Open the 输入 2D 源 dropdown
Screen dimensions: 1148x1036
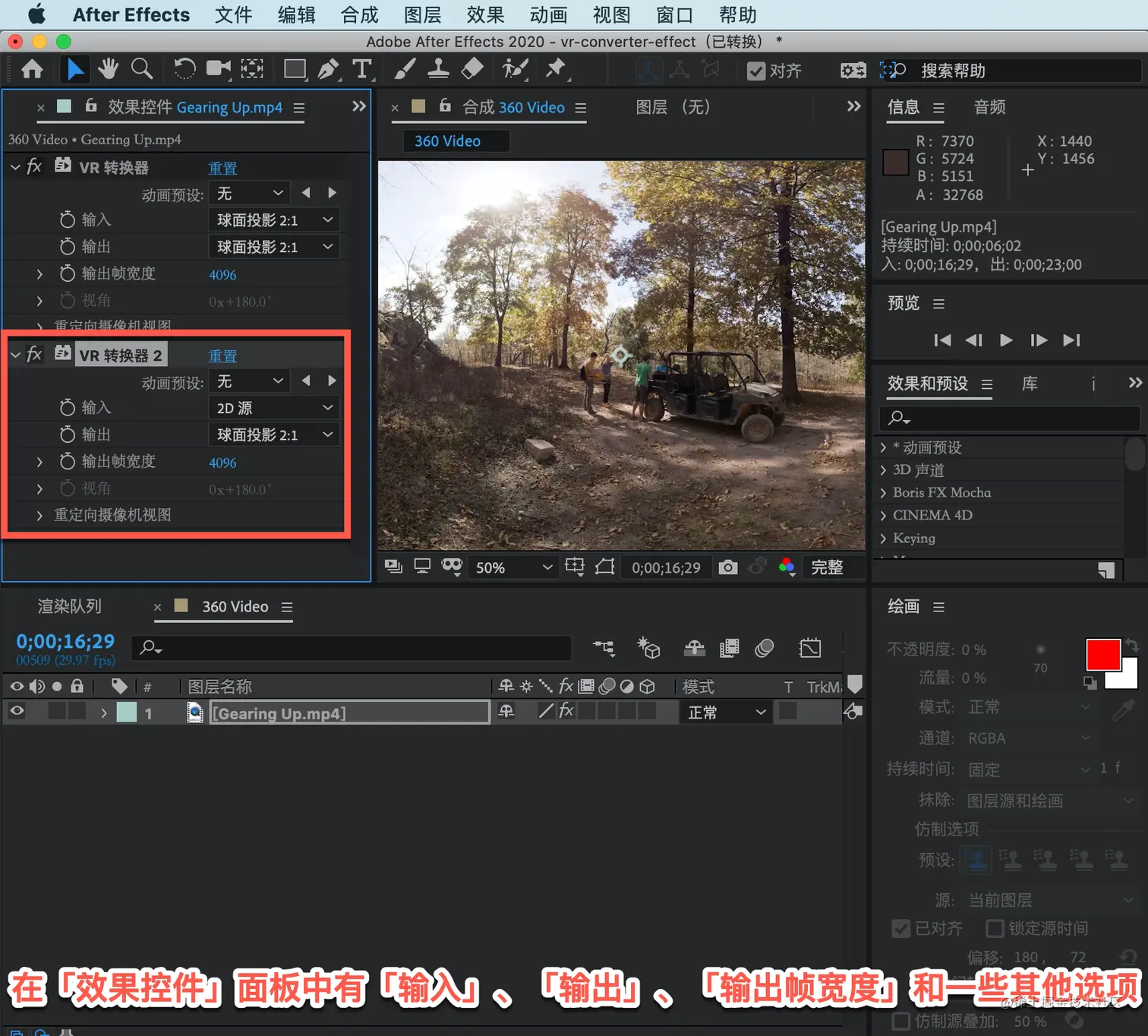tap(273, 408)
